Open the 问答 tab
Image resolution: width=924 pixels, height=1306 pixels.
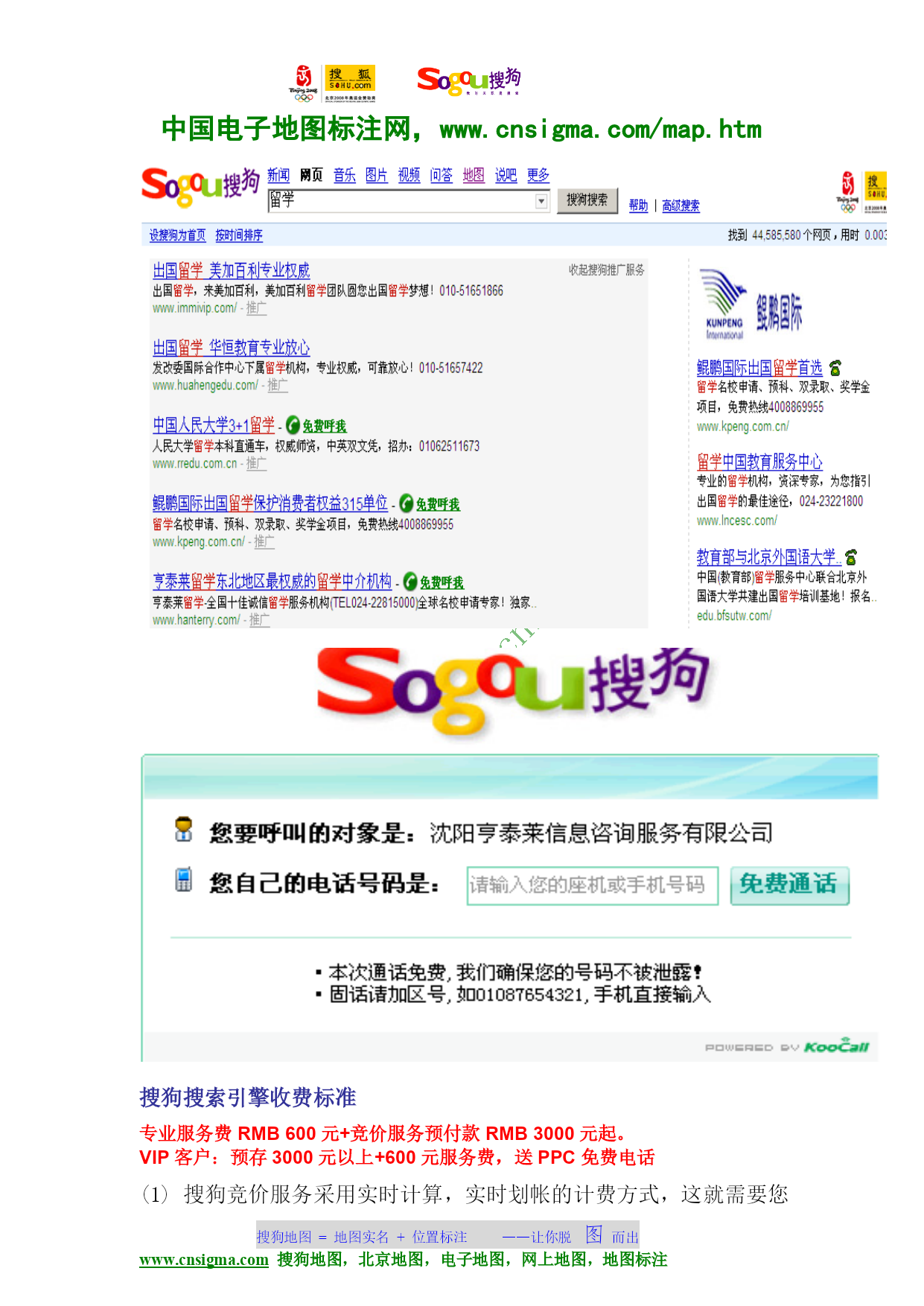(x=442, y=175)
